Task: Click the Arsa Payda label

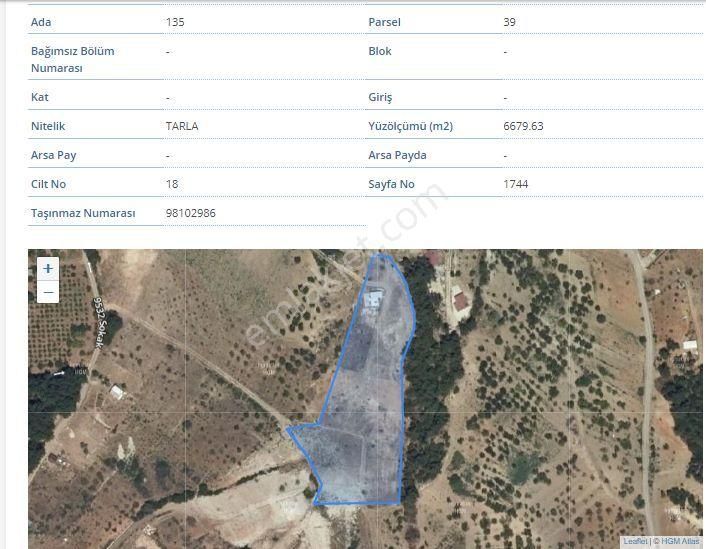Action: (397, 155)
